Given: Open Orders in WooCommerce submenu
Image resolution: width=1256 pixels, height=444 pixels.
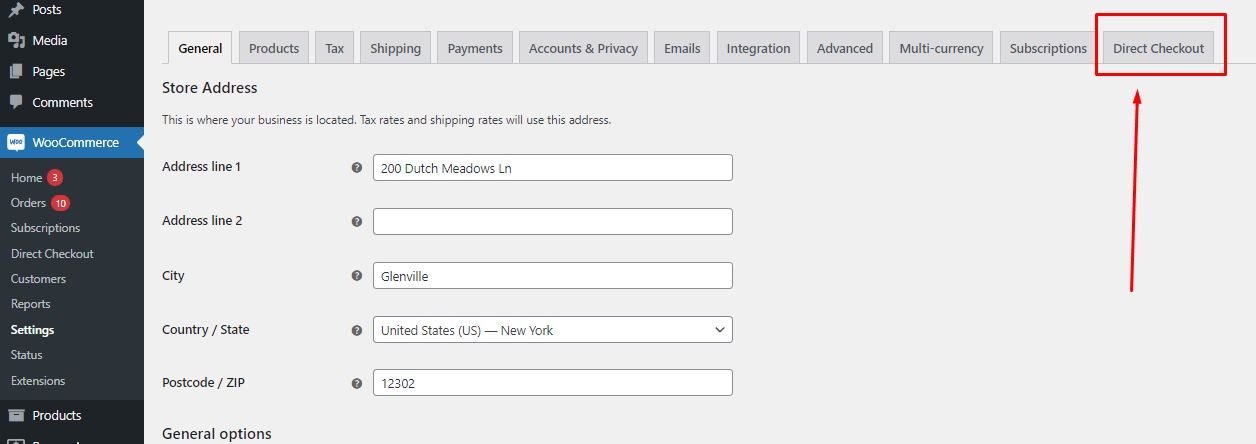Looking at the screenshot, I should (x=28, y=203).
